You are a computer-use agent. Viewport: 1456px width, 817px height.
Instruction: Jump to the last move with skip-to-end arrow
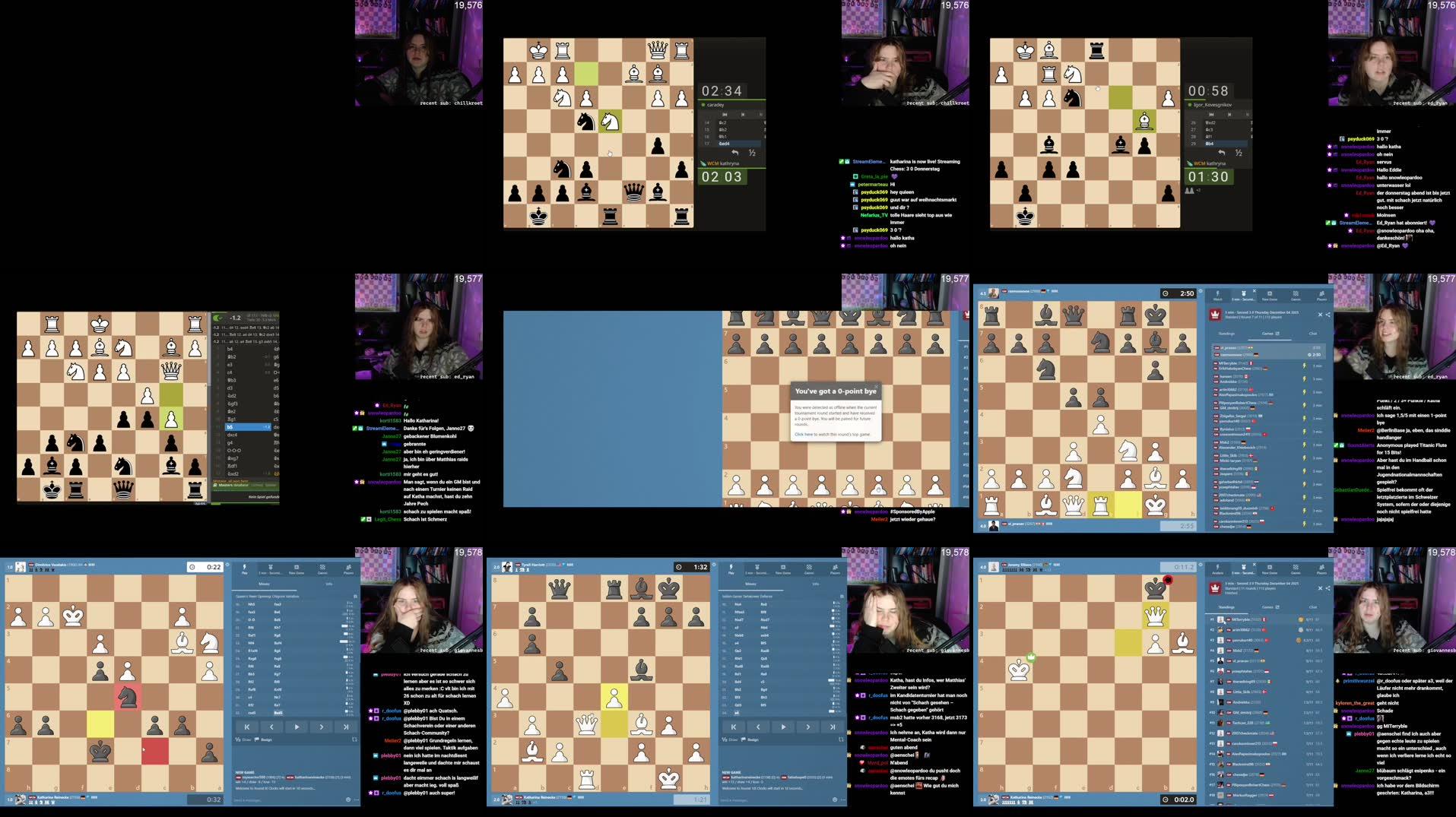coord(346,727)
